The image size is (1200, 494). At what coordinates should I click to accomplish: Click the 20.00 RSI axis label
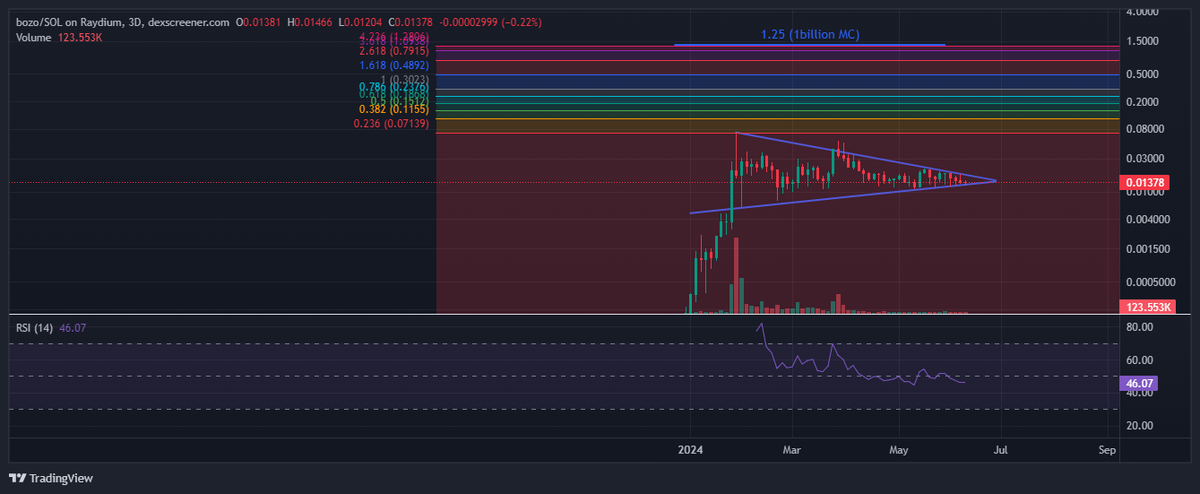(x=1140, y=426)
